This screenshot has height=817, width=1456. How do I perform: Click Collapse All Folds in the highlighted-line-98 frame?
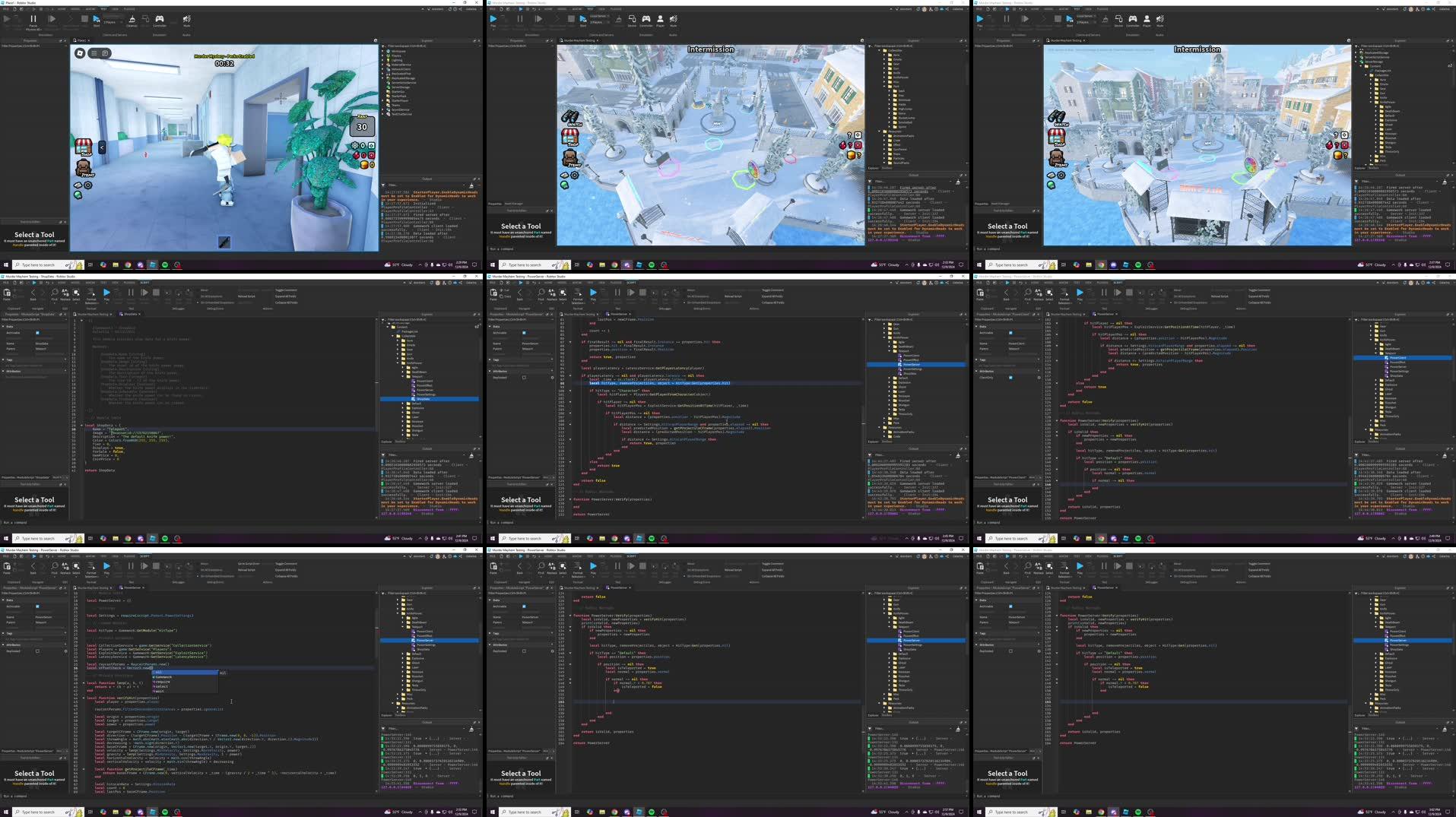tap(772, 302)
